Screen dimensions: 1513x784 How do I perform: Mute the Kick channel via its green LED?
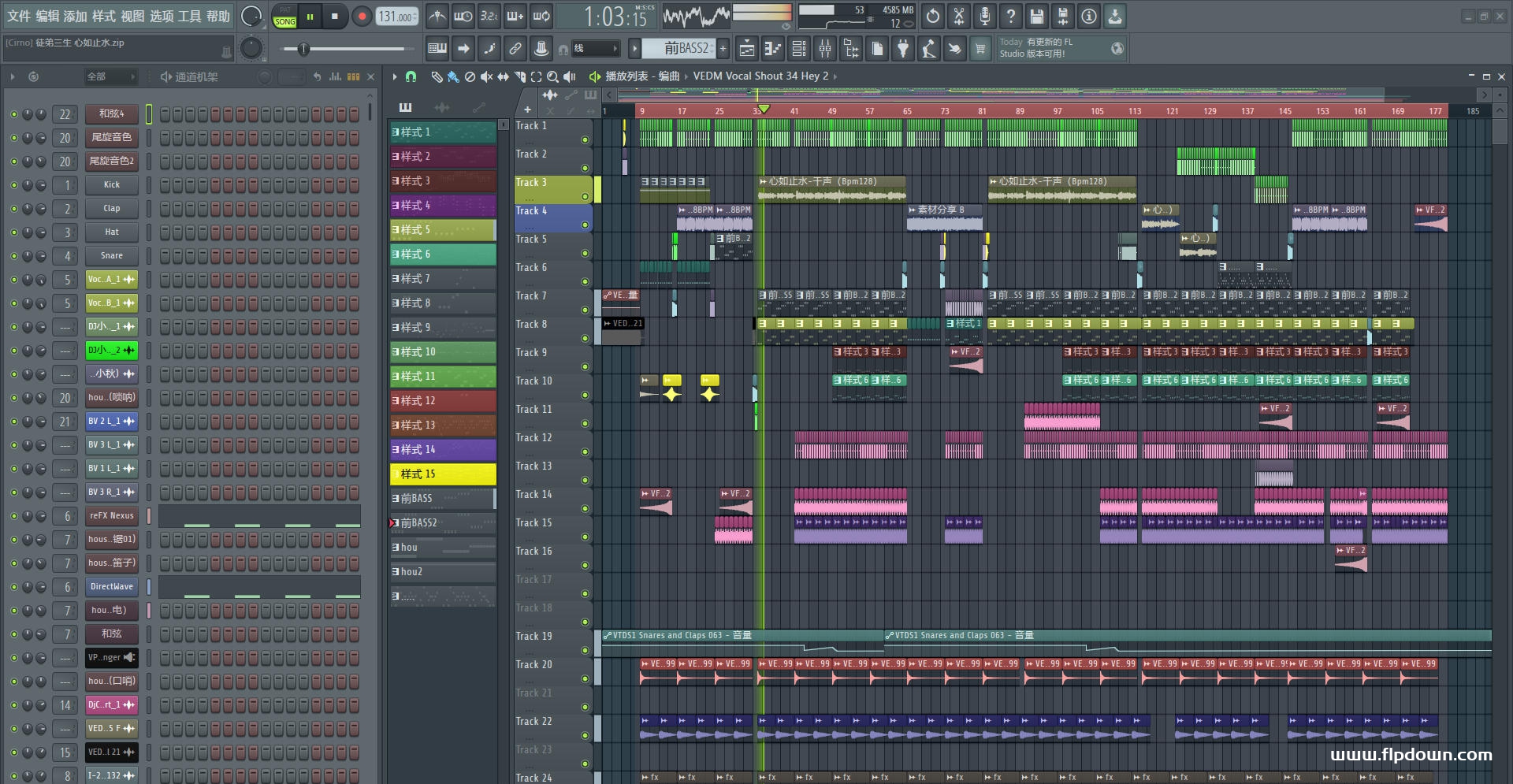(13, 185)
